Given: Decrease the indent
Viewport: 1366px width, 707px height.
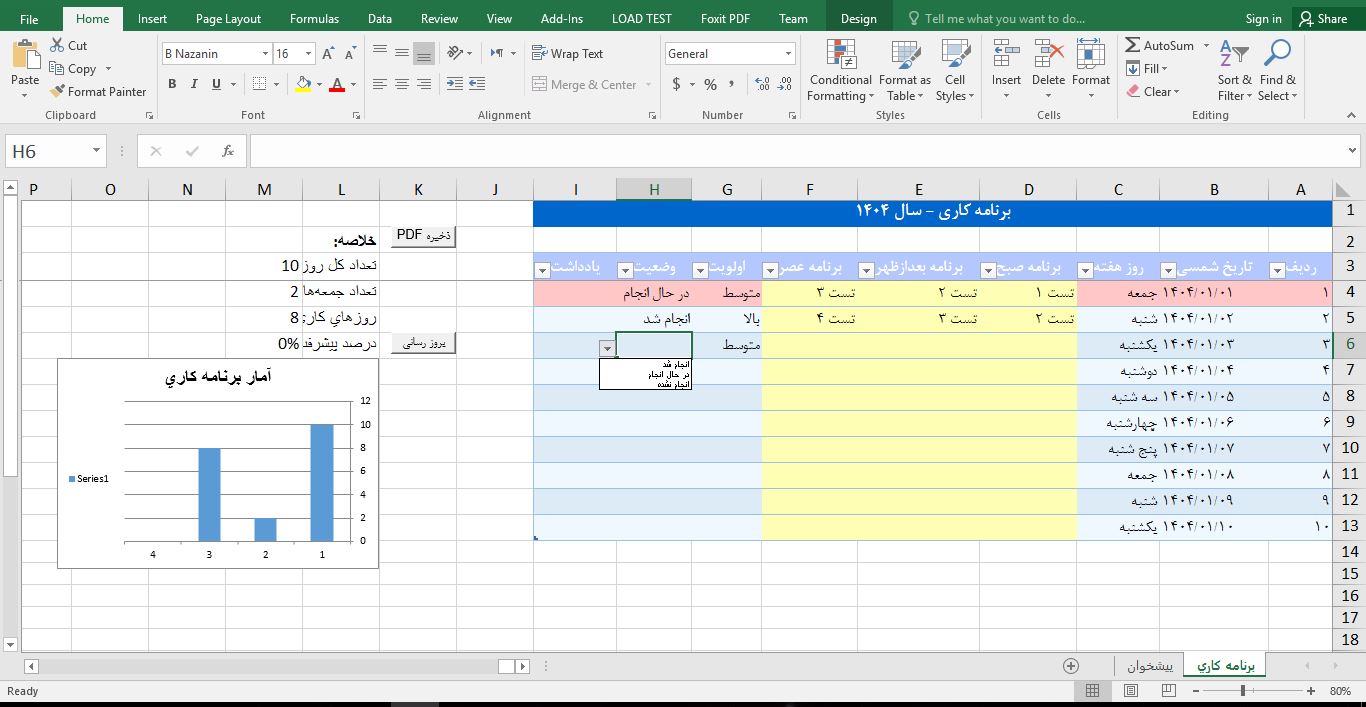Looking at the screenshot, I should point(455,84).
